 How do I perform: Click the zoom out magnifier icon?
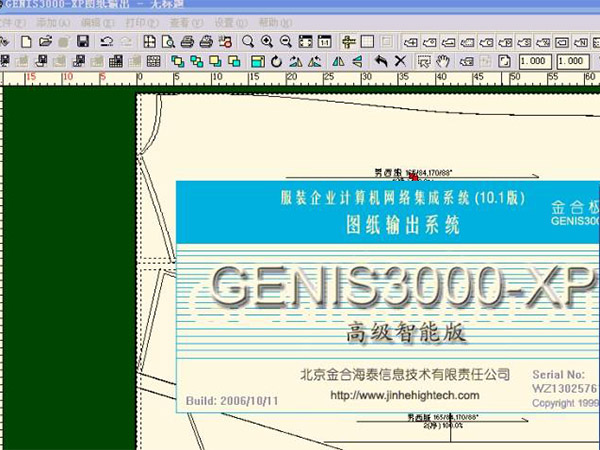click(286, 41)
